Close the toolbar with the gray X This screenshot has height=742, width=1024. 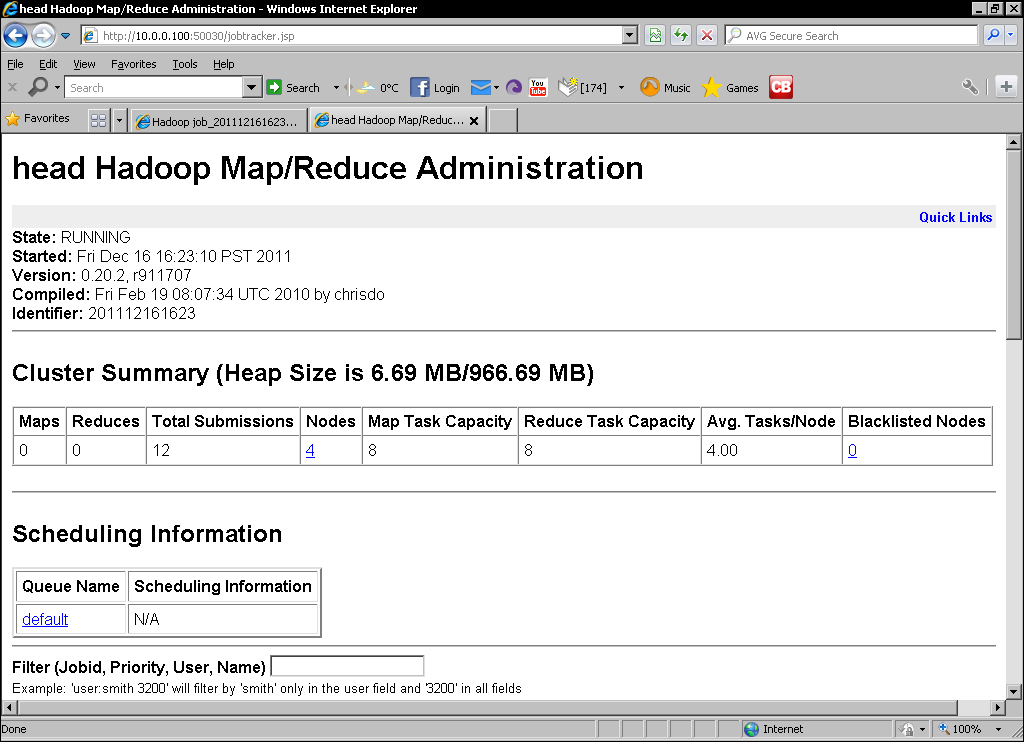click(12, 87)
